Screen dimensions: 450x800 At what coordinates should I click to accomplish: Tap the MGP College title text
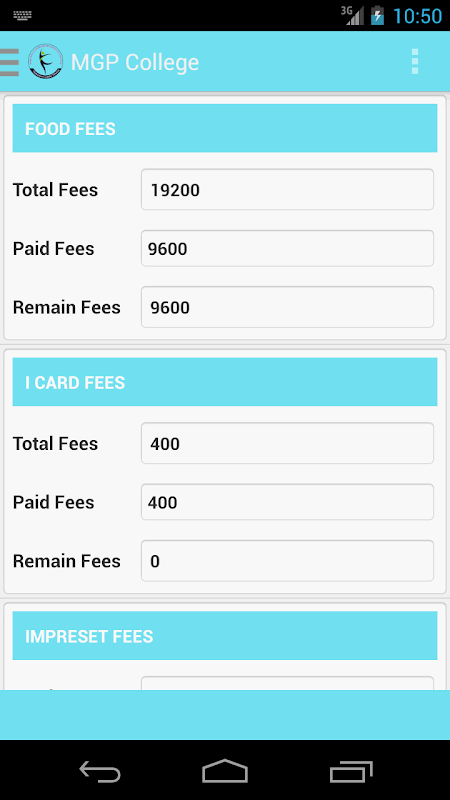click(135, 62)
